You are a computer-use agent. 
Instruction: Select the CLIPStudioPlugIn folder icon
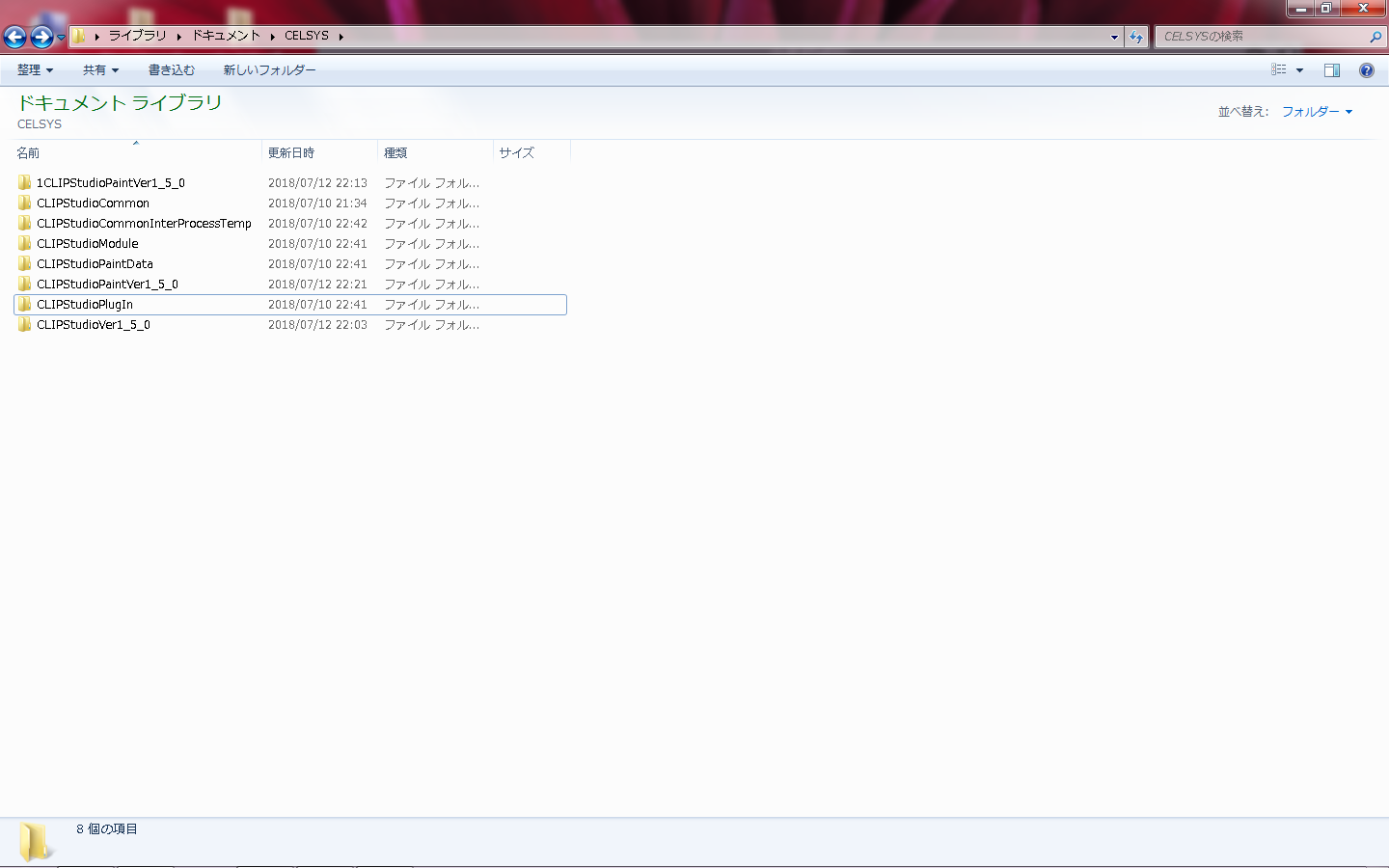point(25,304)
